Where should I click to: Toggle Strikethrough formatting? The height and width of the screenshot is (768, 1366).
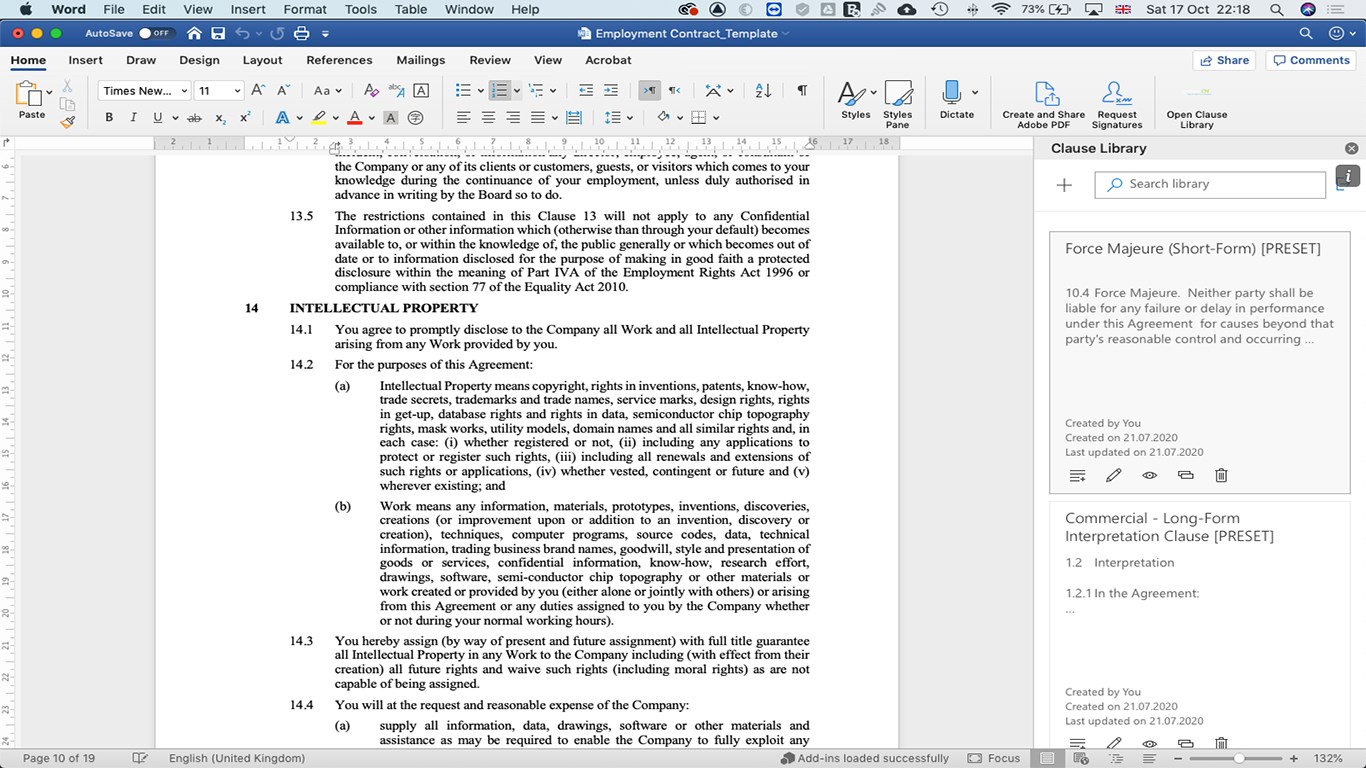point(195,118)
